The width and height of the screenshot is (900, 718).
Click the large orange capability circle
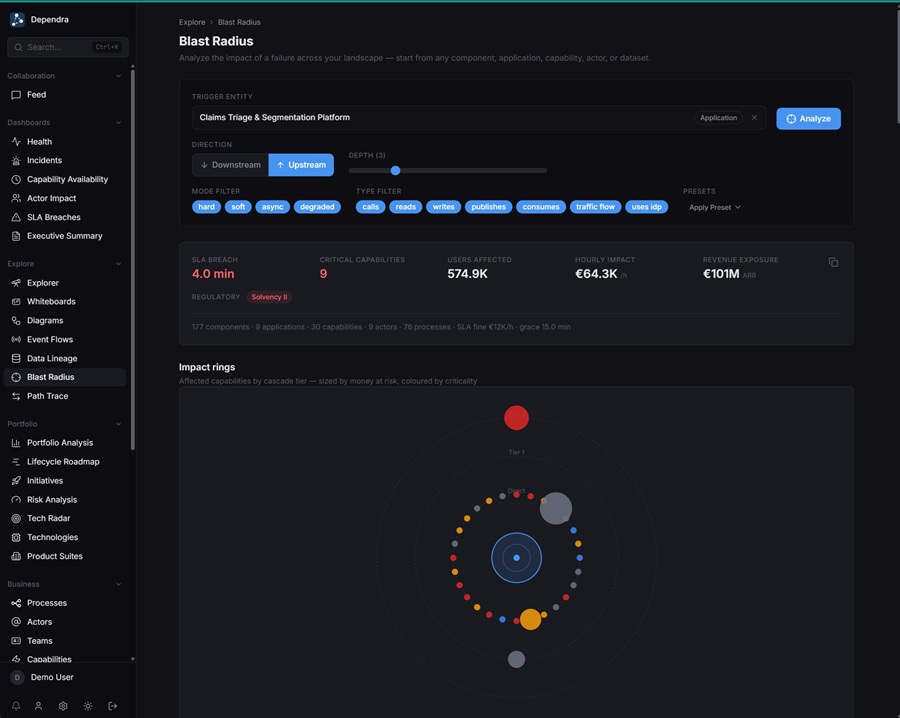(530, 619)
